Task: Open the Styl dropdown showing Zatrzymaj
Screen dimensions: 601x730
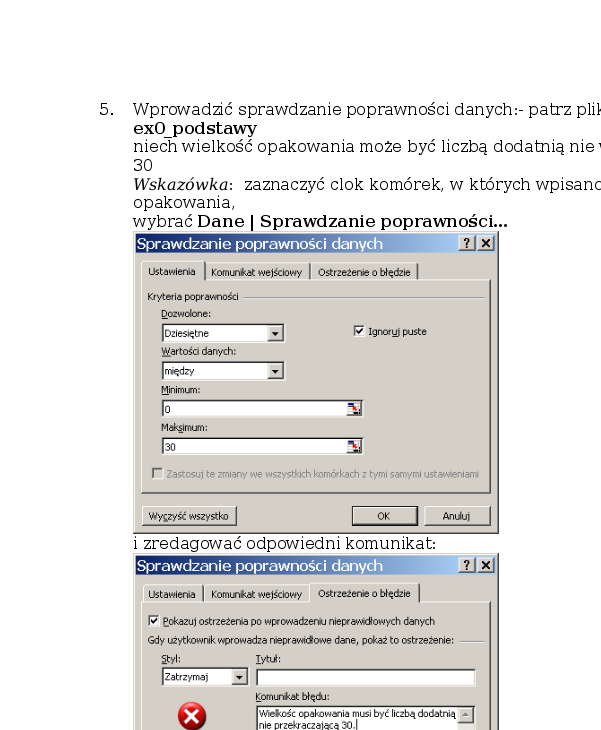Action: (x=239, y=677)
